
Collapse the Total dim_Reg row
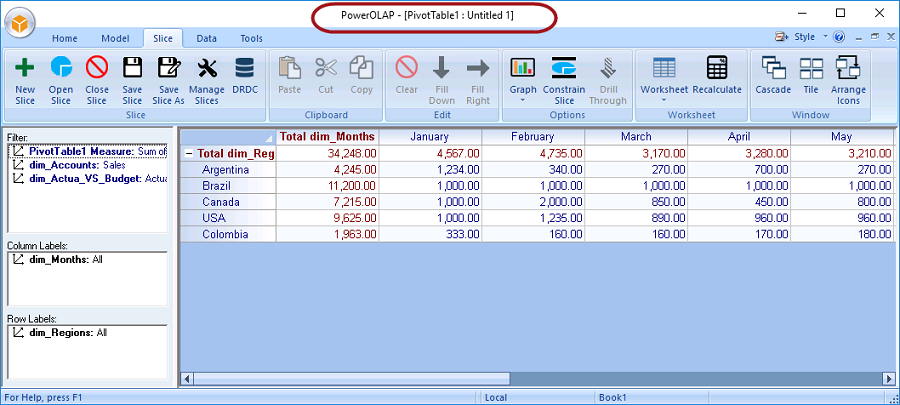(x=188, y=154)
